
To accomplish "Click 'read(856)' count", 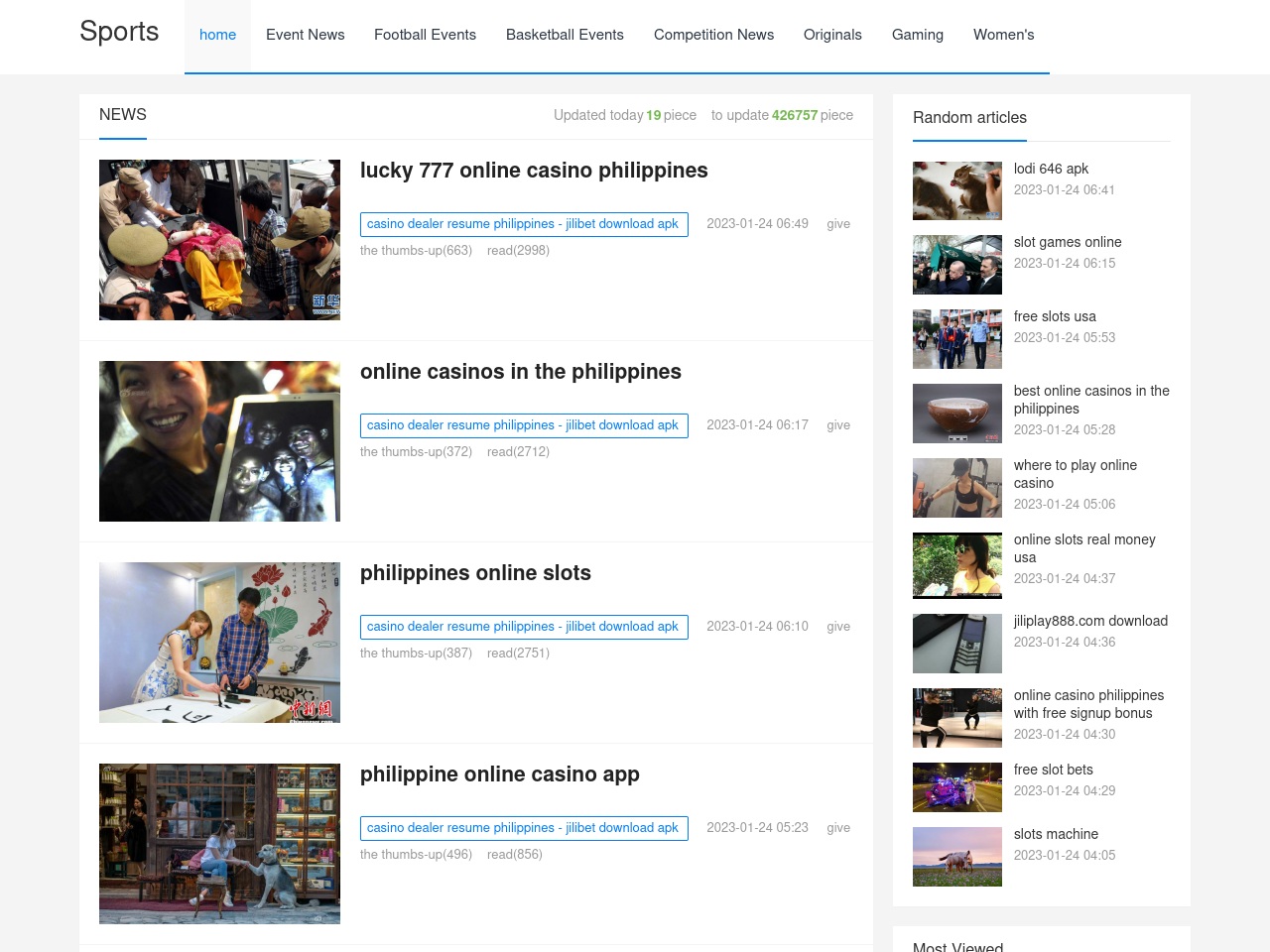I will click(x=515, y=855).
